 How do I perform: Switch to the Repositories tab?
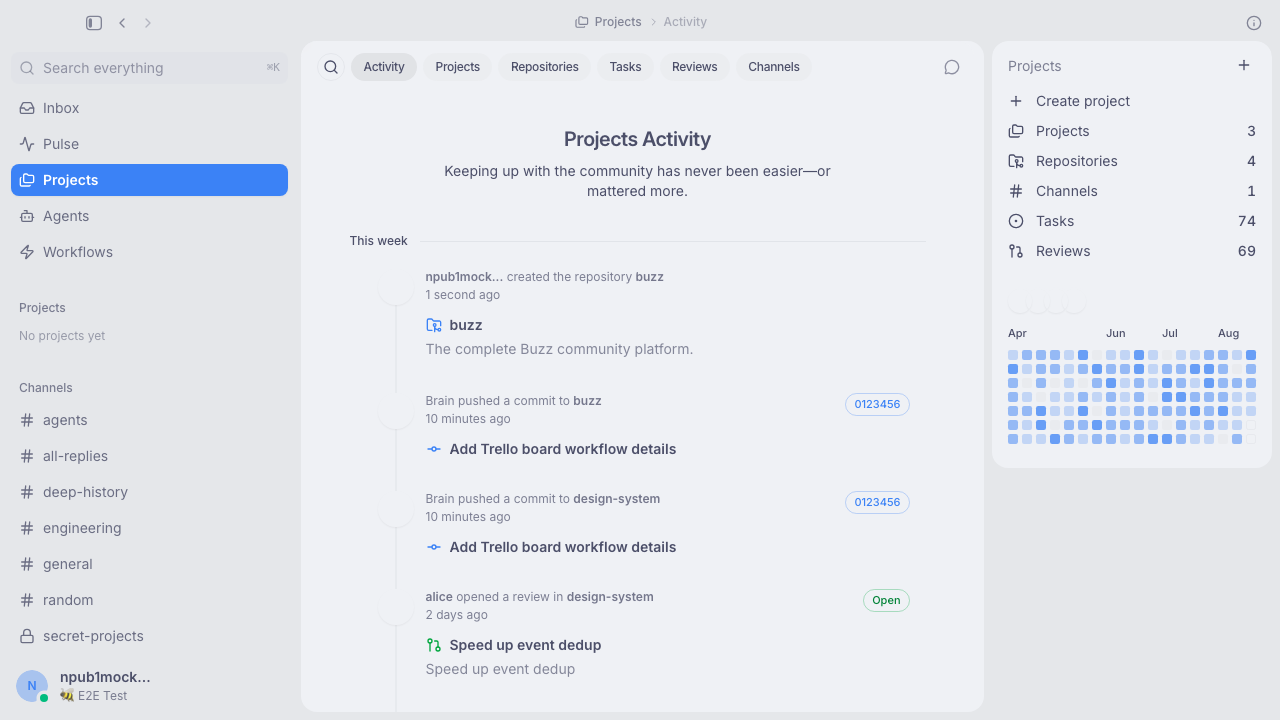[x=545, y=67]
